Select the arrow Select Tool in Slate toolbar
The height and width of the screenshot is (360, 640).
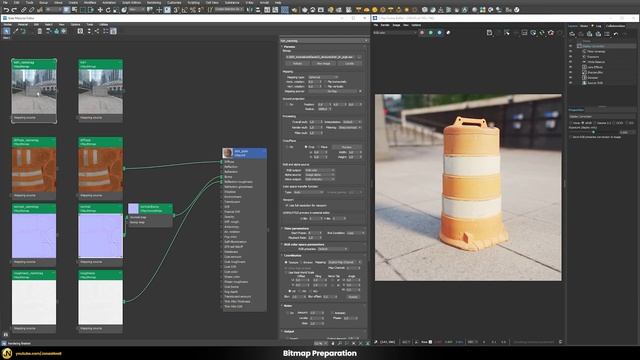tap(7, 31)
